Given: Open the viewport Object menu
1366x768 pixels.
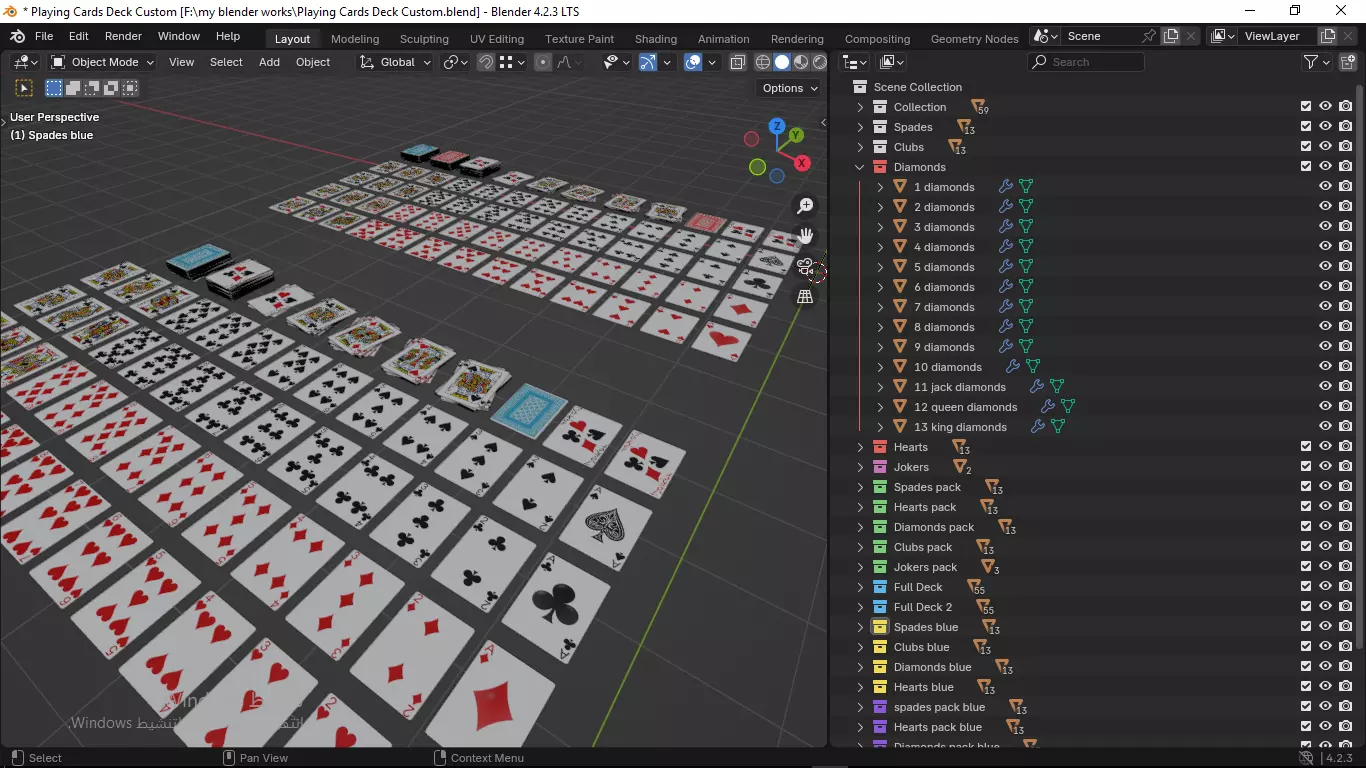Looking at the screenshot, I should click(313, 62).
